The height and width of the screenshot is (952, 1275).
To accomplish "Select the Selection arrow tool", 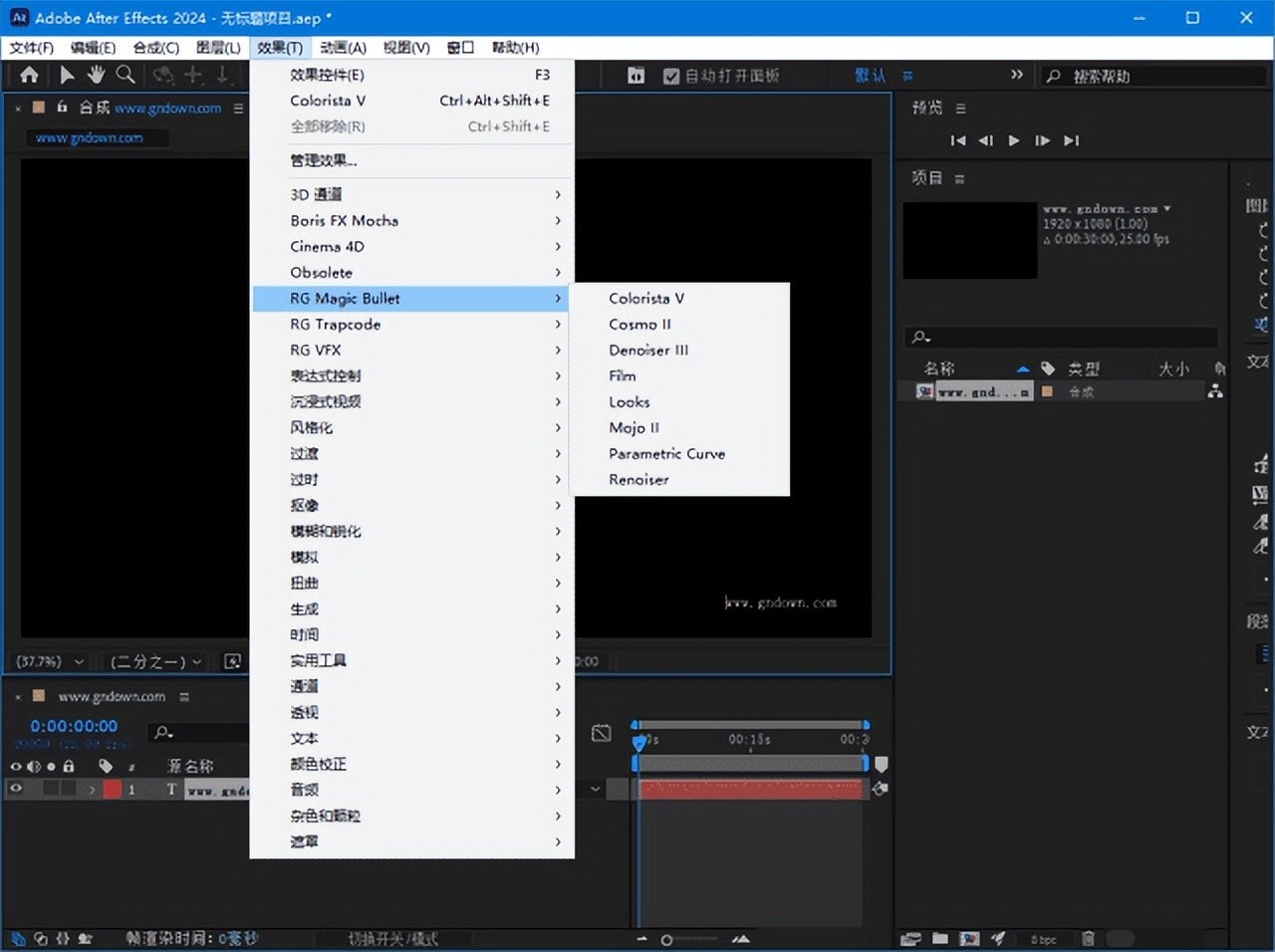I will pyautogui.click(x=67, y=75).
